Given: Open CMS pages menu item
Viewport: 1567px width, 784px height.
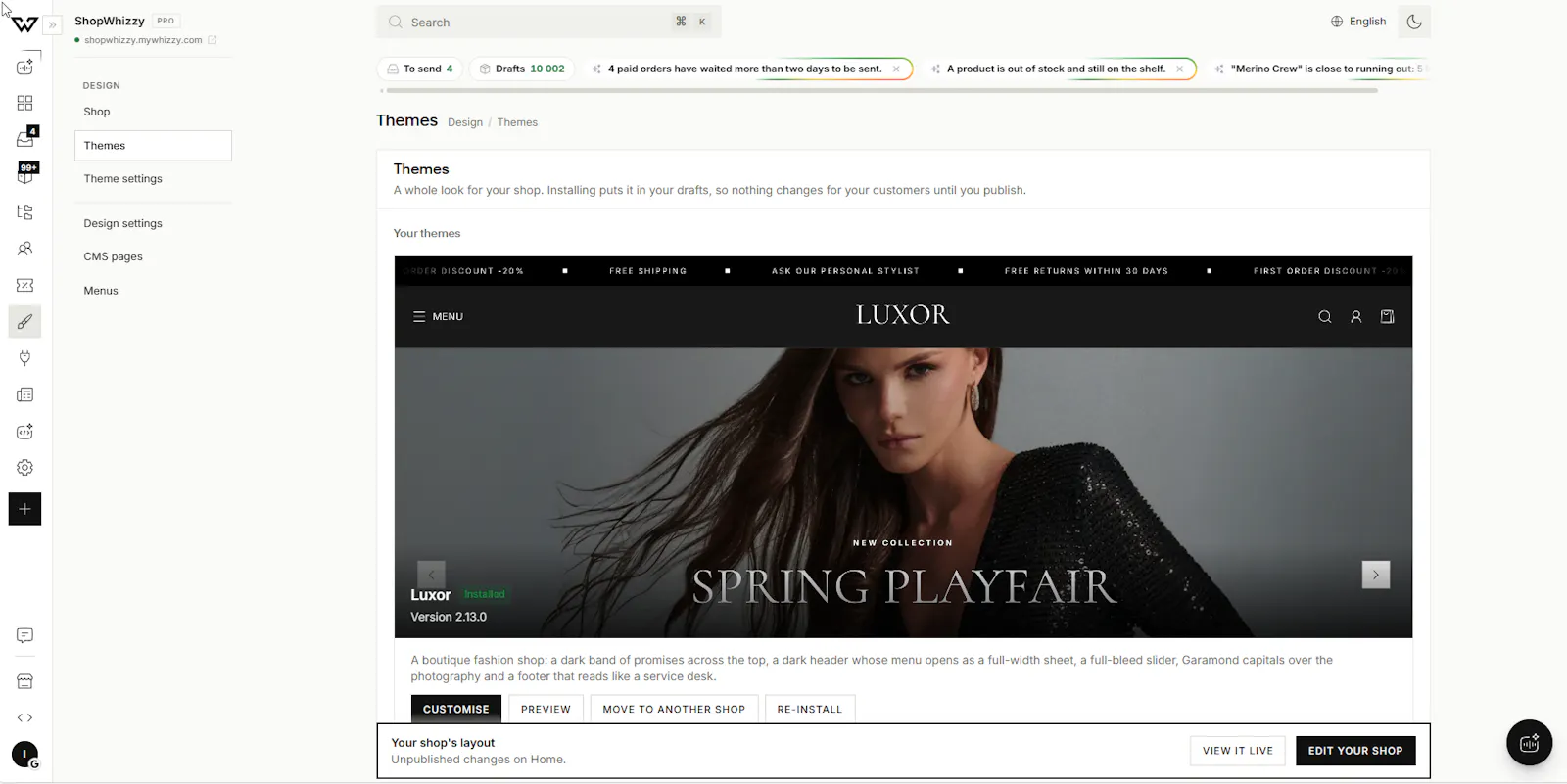Looking at the screenshot, I should pos(153,256).
